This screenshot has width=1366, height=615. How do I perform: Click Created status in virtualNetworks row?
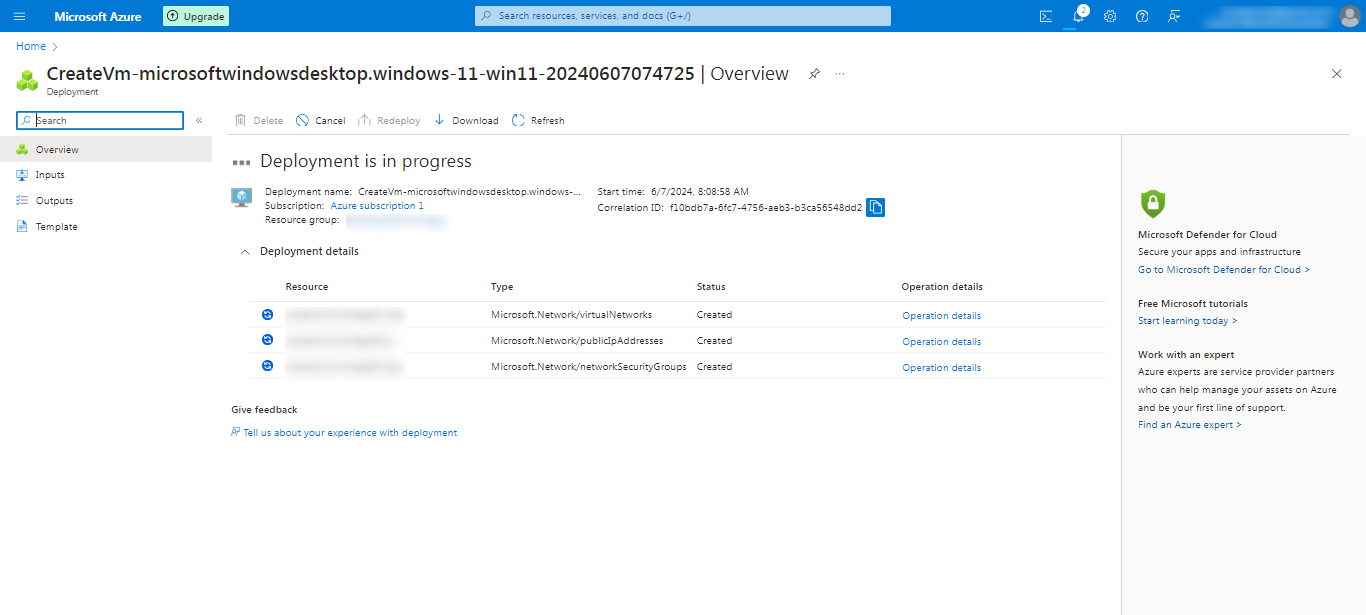point(714,314)
